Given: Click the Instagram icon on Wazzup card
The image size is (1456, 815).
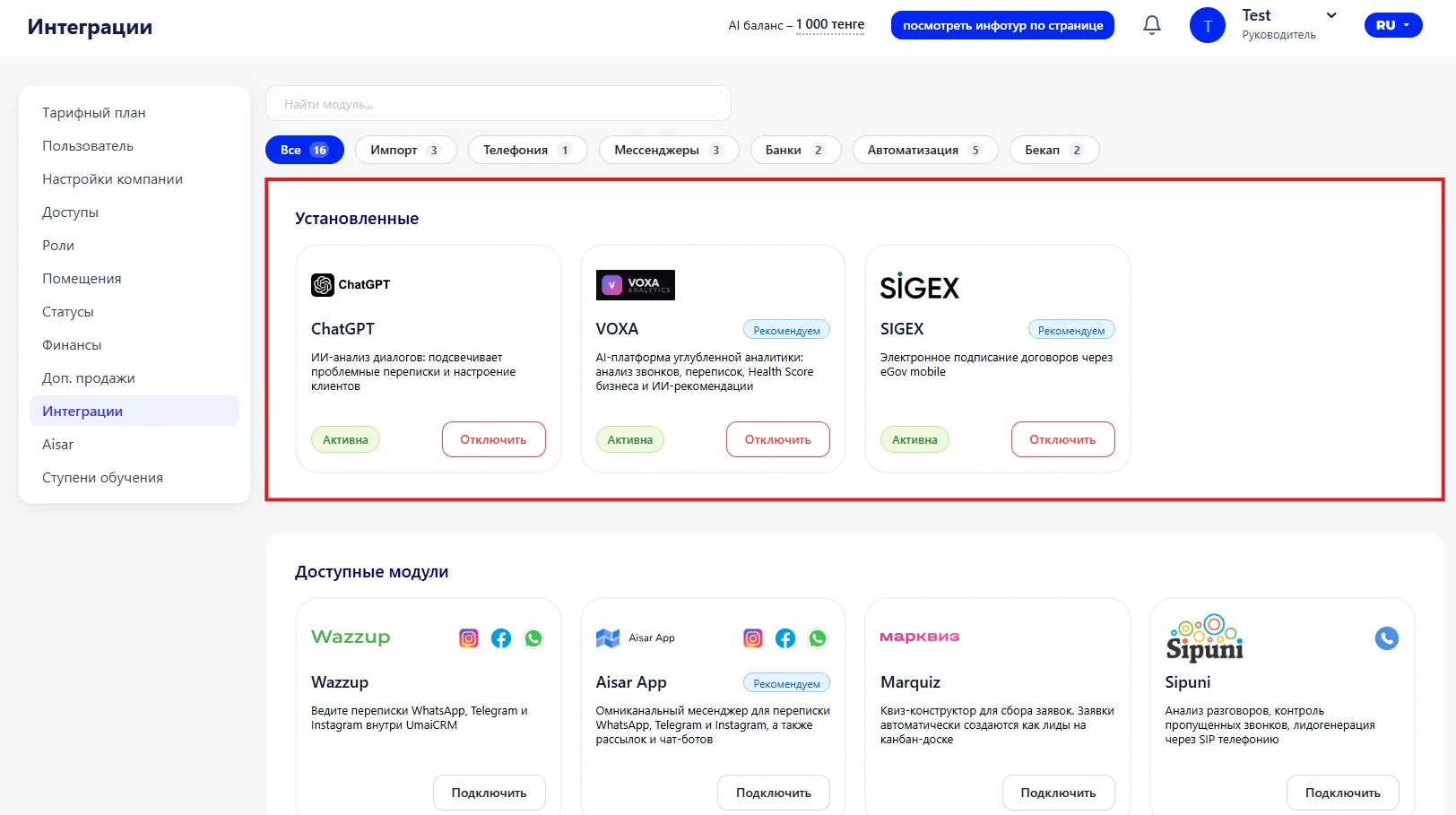Looking at the screenshot, I should pos(469,638).
